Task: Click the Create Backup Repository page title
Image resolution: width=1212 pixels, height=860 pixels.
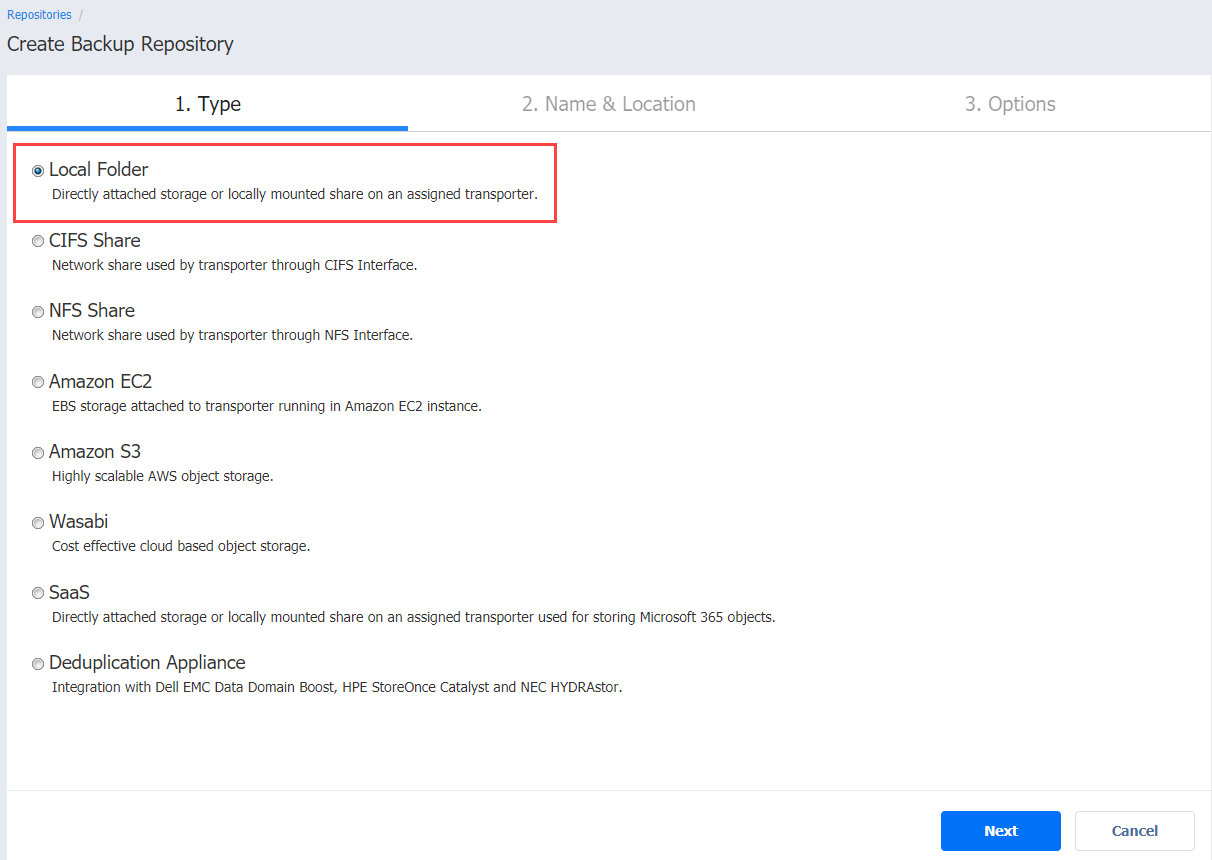Action: tap(120, 44)
